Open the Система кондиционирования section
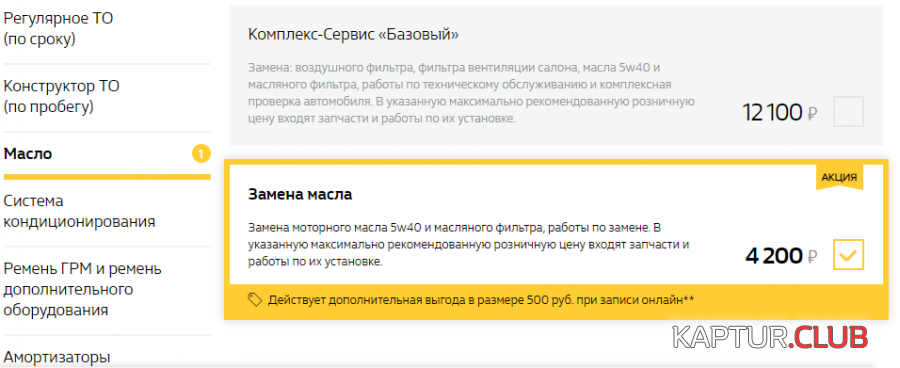900x368 pixels. click(x=79, y=211)
